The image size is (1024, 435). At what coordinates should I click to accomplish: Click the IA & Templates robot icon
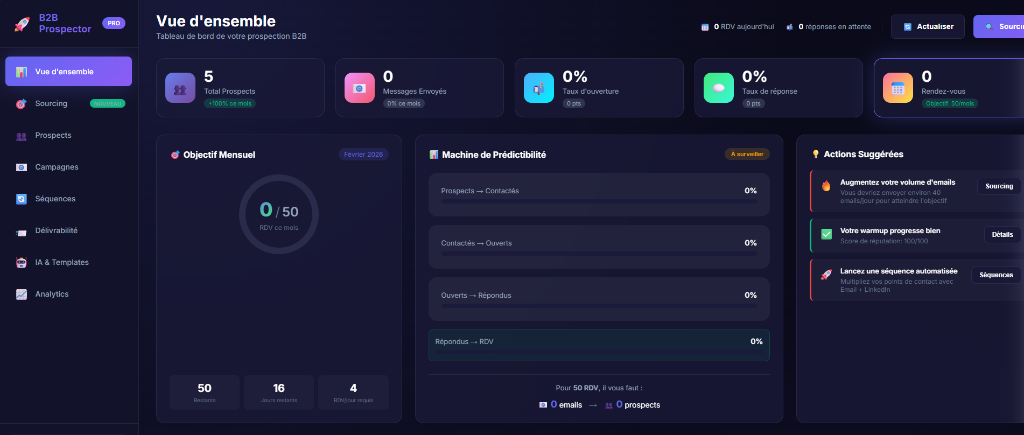21,263
